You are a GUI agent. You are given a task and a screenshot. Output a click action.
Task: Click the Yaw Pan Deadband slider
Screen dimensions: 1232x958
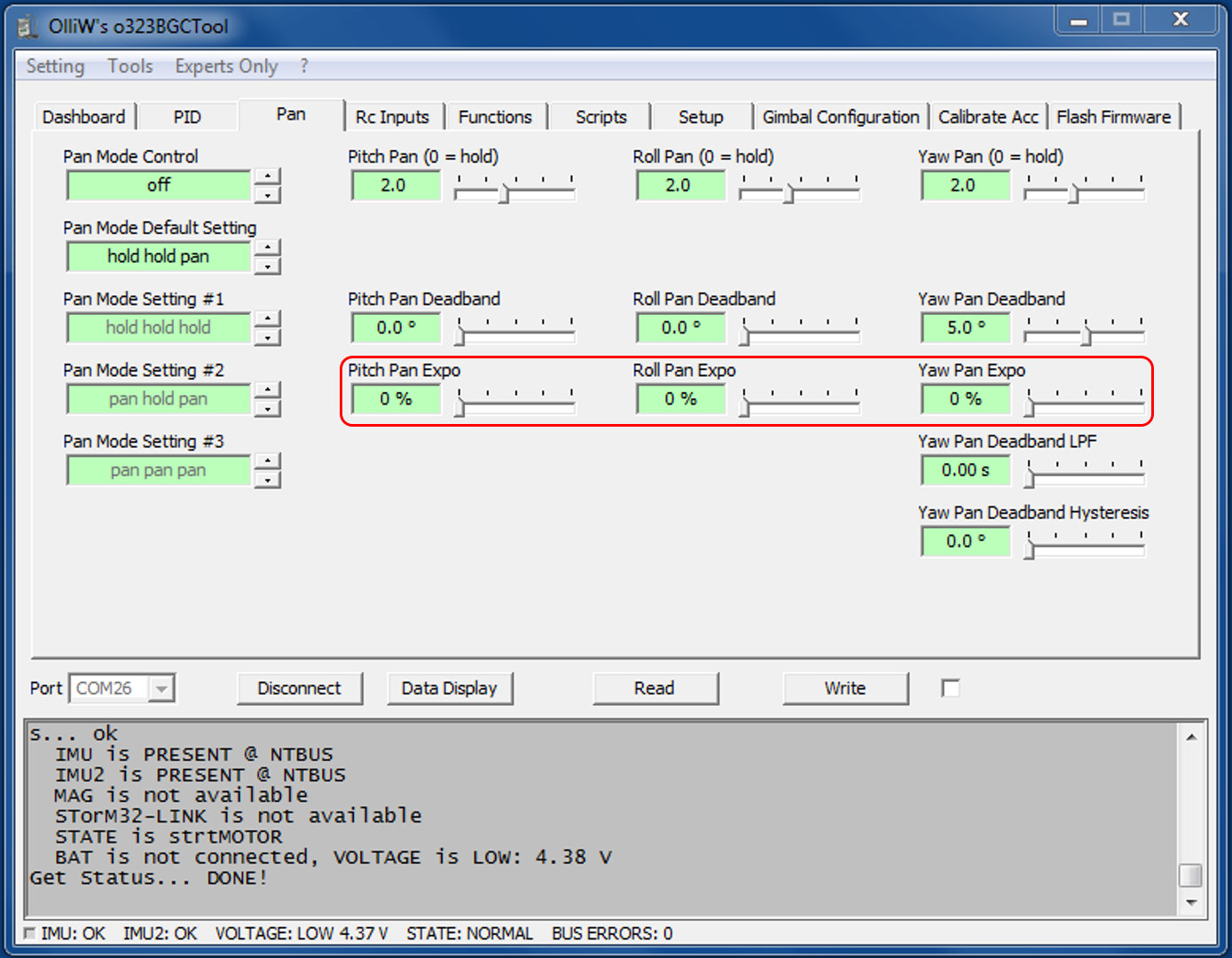coord(1084,334)
